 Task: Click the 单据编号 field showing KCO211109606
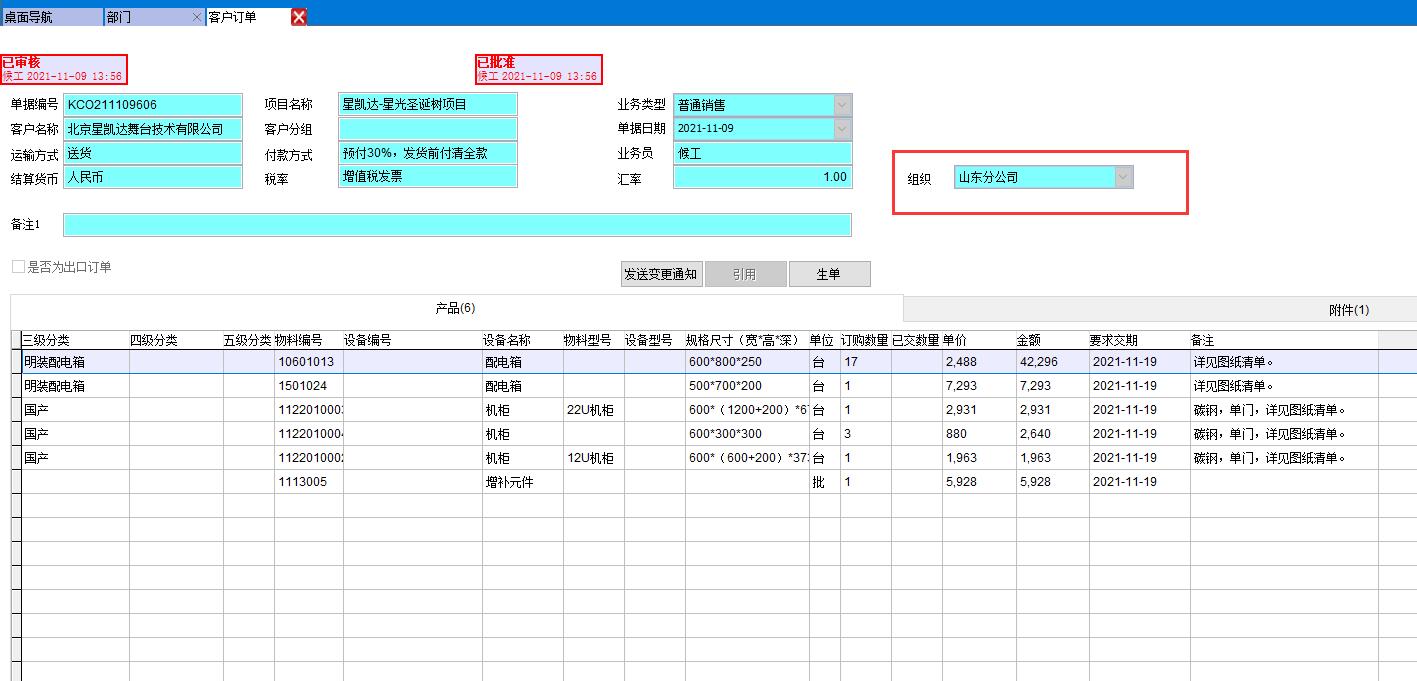coord(153,104)
